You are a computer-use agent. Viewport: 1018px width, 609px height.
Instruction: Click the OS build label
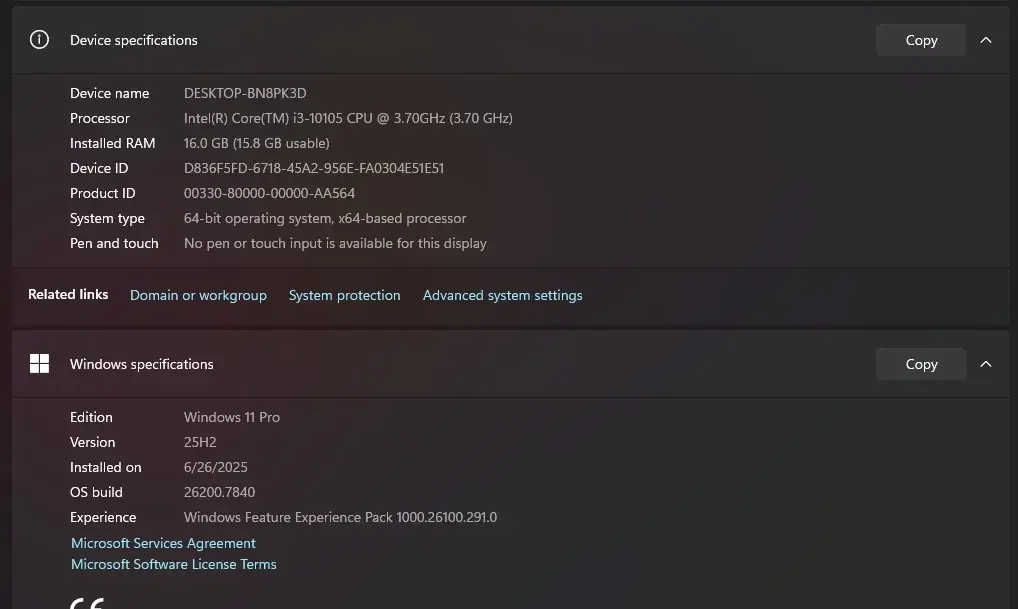(x=96, y=492)
